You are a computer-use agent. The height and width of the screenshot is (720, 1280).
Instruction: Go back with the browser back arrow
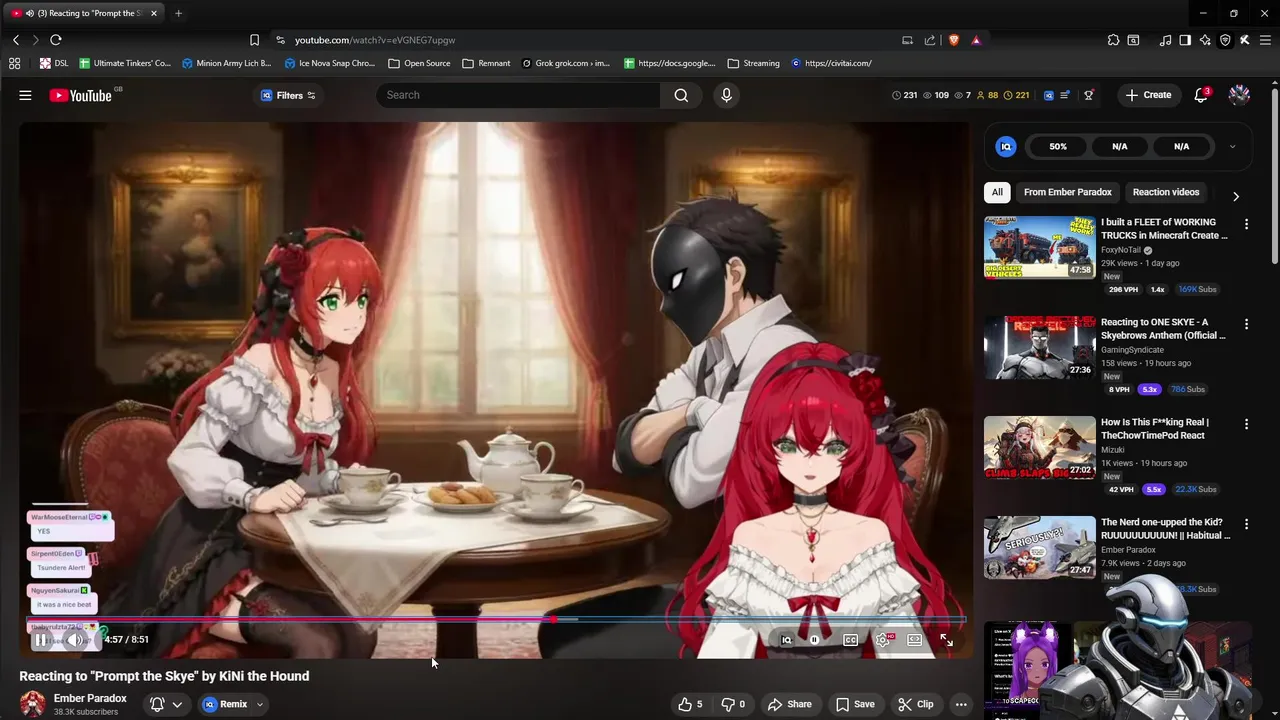[x=16, y=40]
